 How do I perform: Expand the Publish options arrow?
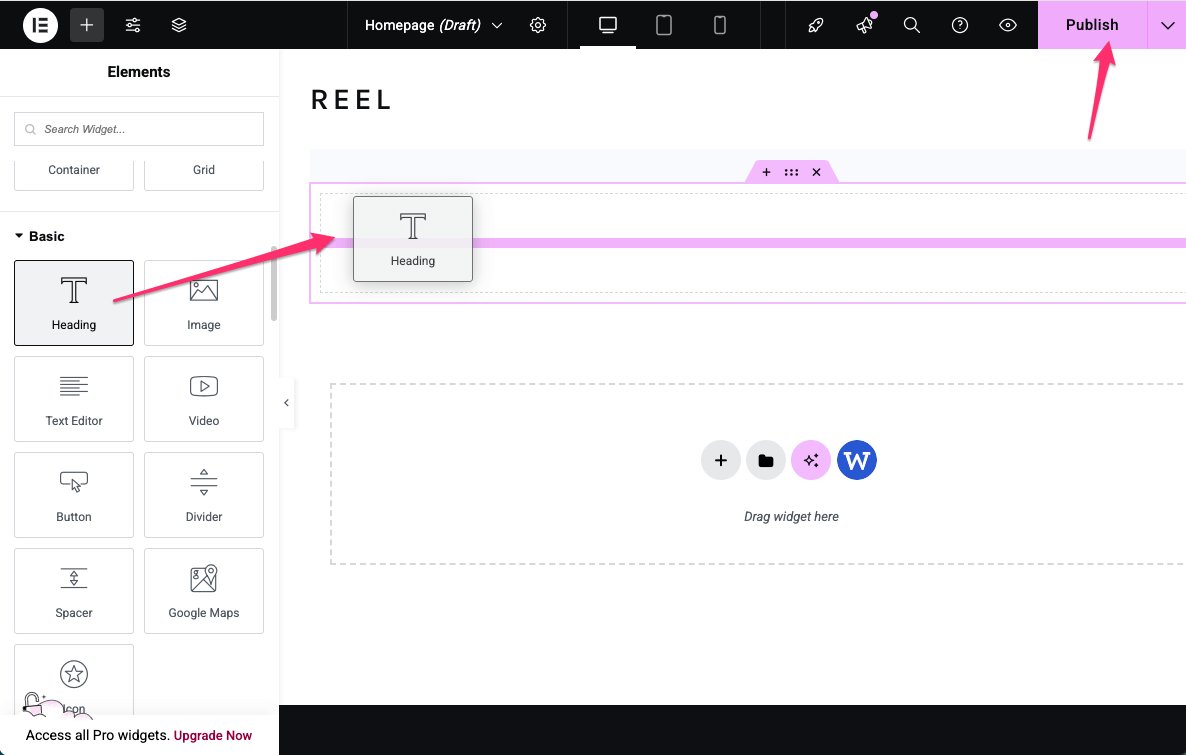(x=1167, y=25)
